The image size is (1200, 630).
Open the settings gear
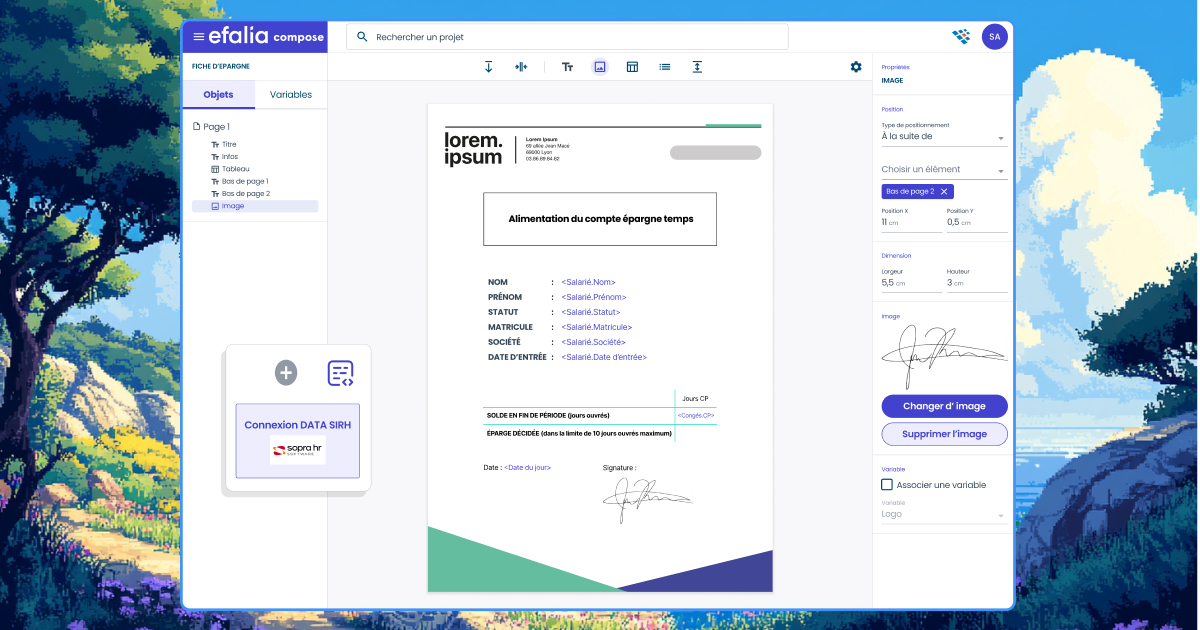pyautogui.click(x=856, y=66)
